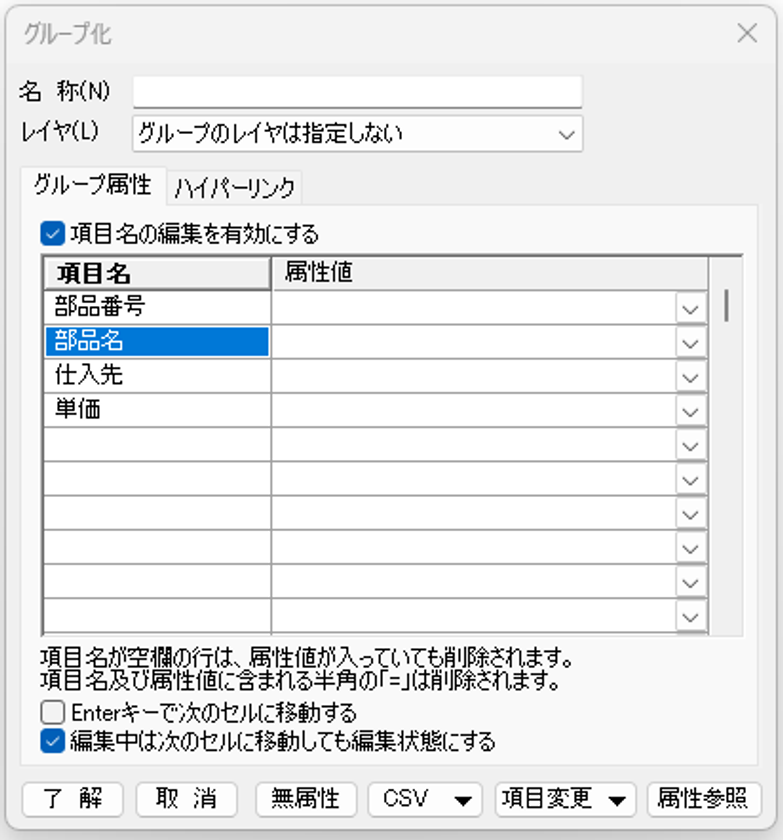Open the CSV dropdown button
Screen dimensions: 783x840
pos(425,799)
